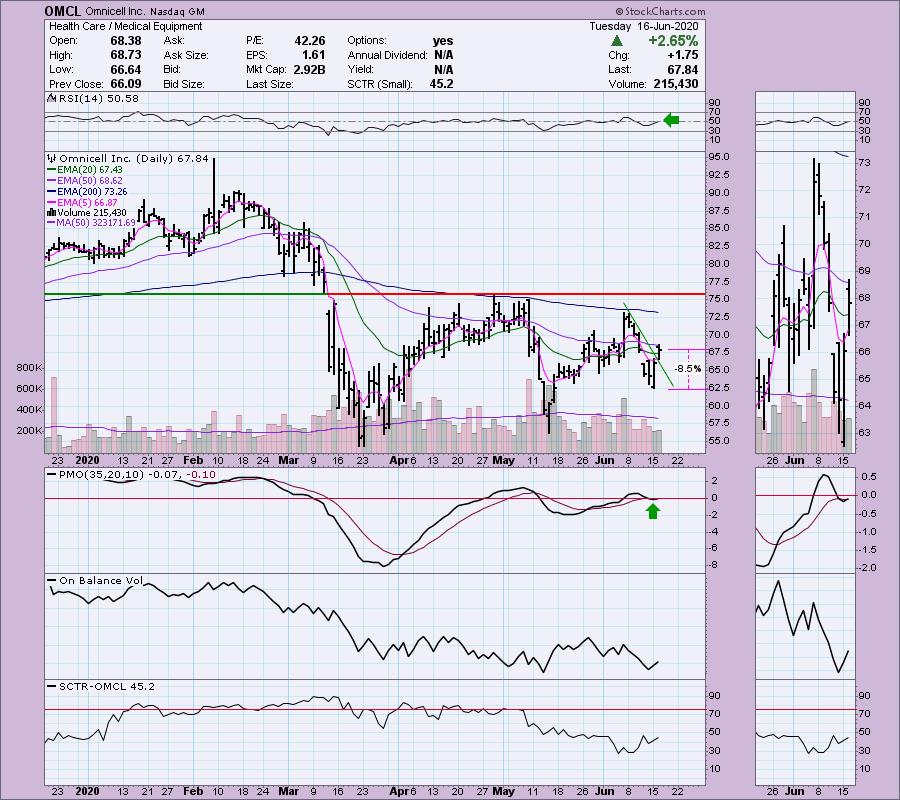Click the +2.65% percent change figure
The width and height of the screenshot is (900, 800).
click(x=673, y=41)
